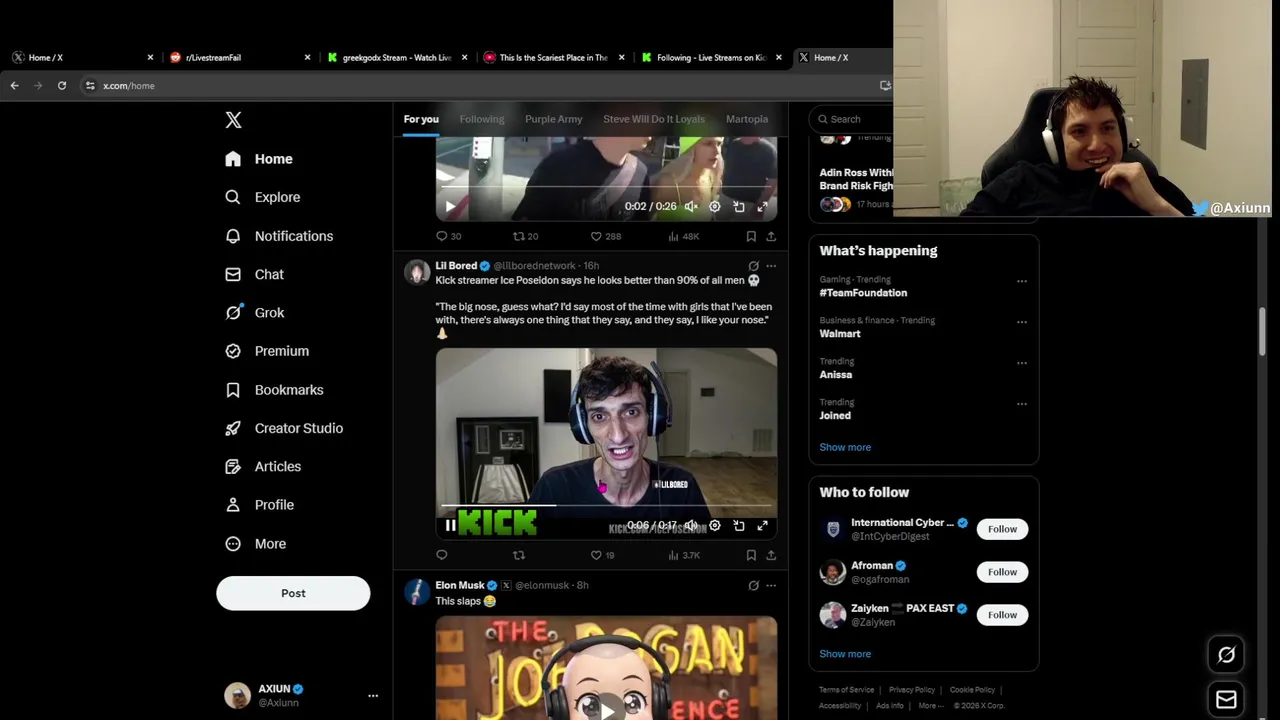
Task: Click the X logo in sidebar
Action: [233, 120]
